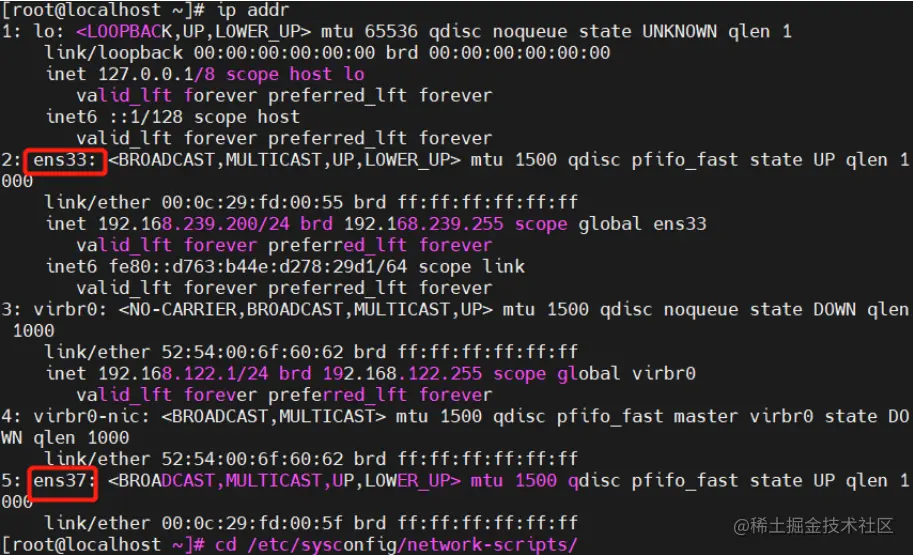Image resolution: width=913 pixels, height=555 pixels.
Task: Click the 192.168.122.1/24 virbr0 address
Action: click(183, 374)
